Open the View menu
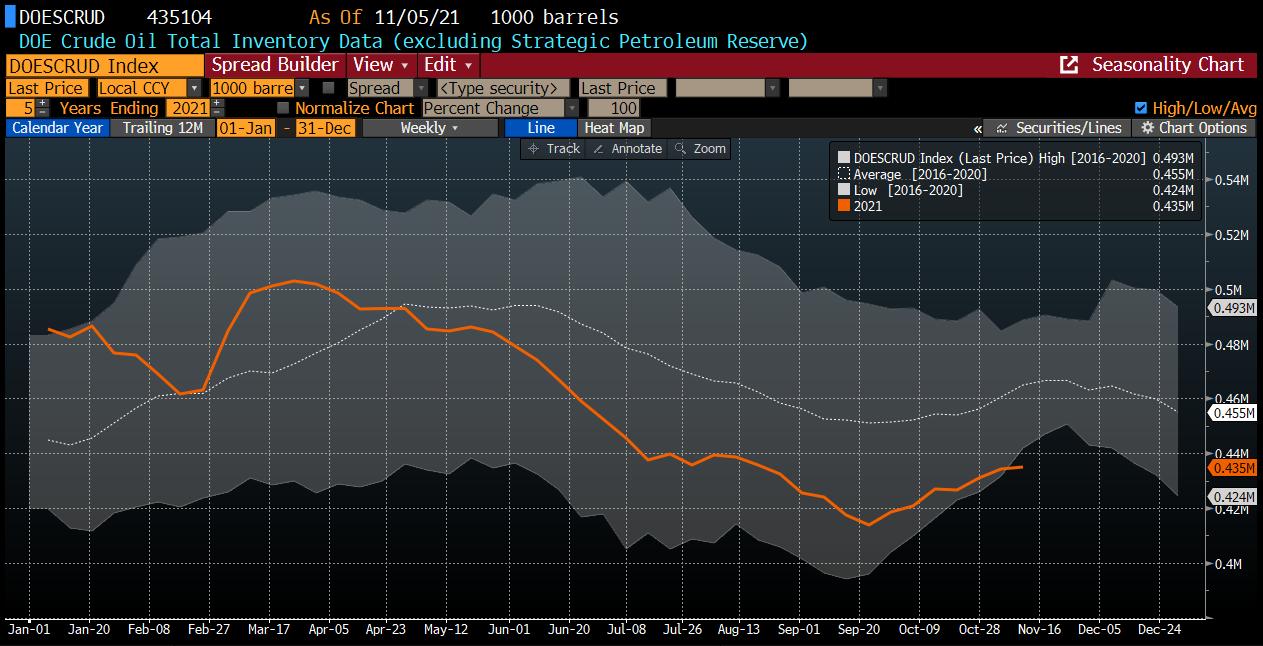Image resolution: width=1263 pixels, height=646 pixels. (381, 65)
